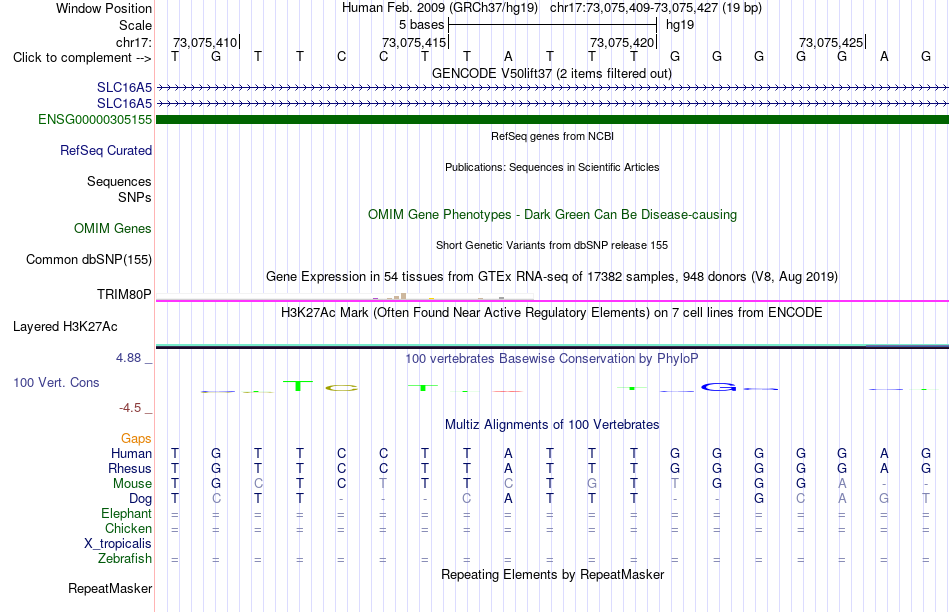This screenshot has height=612, width=950.
Task: Click the chr17: chromosome label
Action: pyautogui.click(x=133, y=42)
